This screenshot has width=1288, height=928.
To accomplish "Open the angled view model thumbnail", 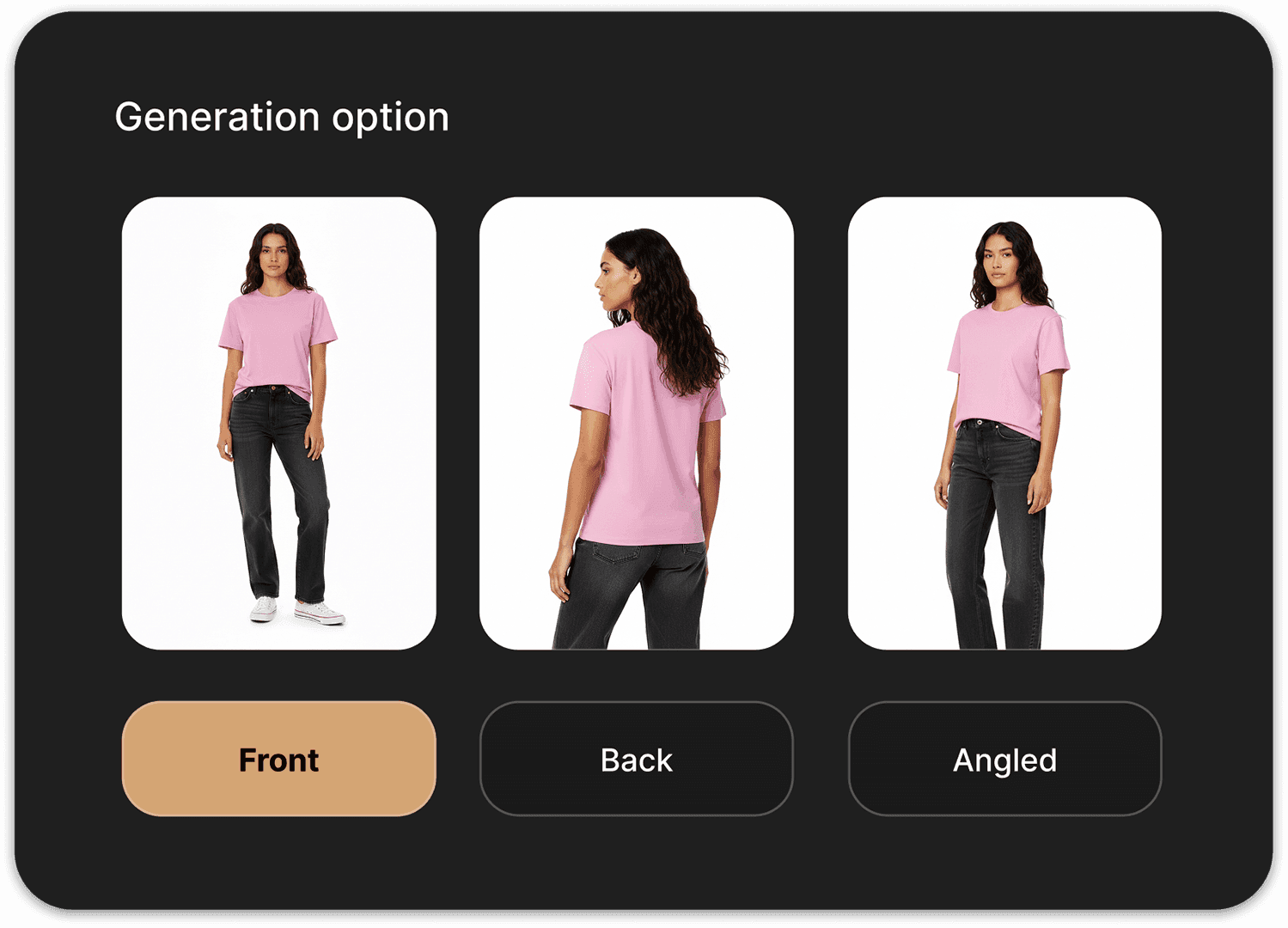I will pos(1004,424).
